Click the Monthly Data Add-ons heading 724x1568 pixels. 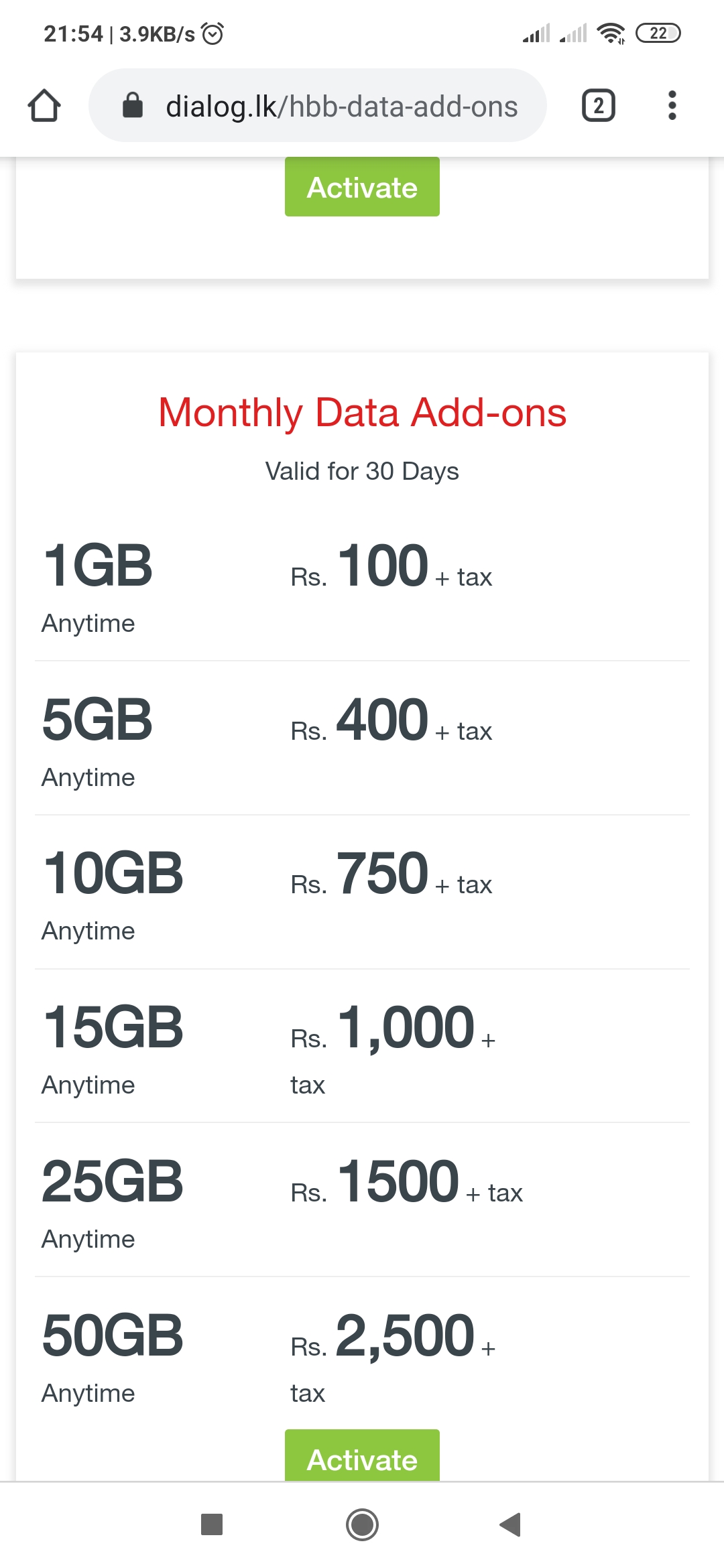[362, 412]
